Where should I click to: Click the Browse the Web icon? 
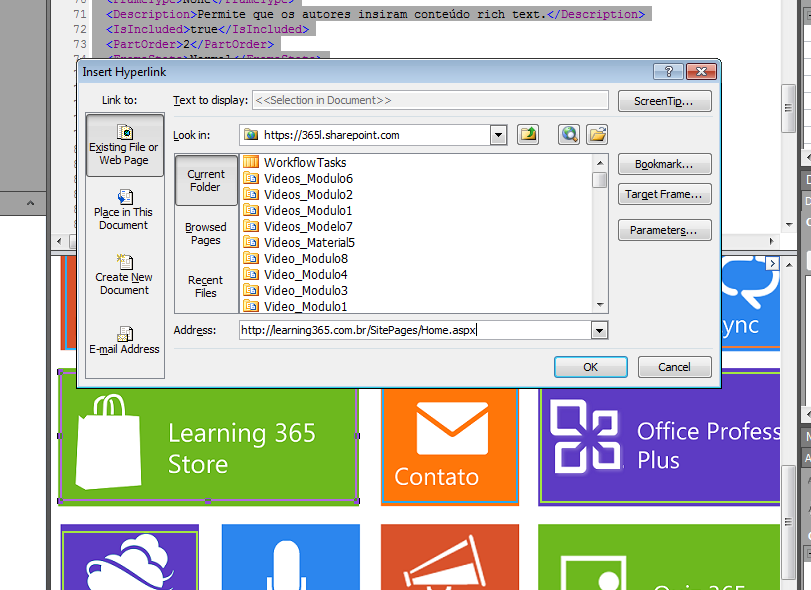point(569,135)
